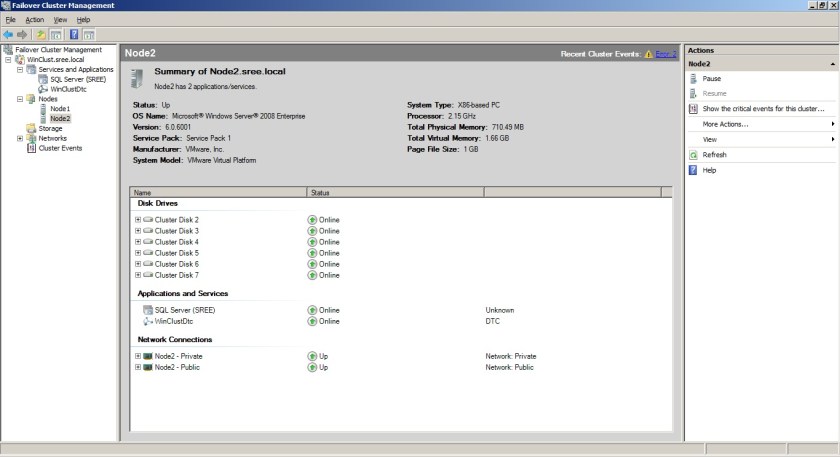Image resolution: width=840 pixels, height=457 pixels.
Task: Click the Back arrow in the toolbar
Action: point(8,34)
